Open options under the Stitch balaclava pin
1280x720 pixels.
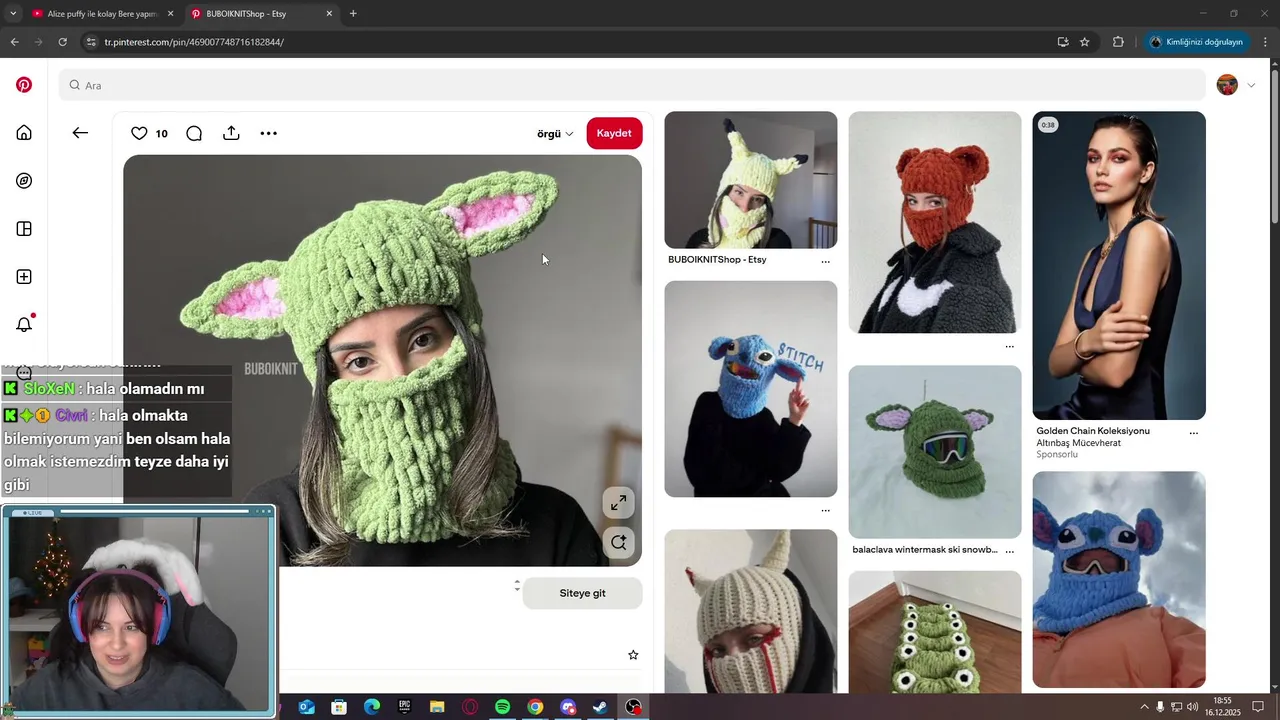click(x=825, y=510)
